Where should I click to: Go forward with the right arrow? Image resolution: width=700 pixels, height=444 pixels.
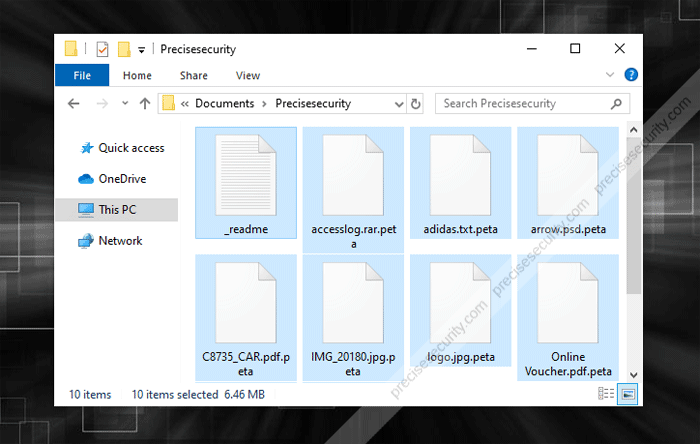[x=102, y=104]
